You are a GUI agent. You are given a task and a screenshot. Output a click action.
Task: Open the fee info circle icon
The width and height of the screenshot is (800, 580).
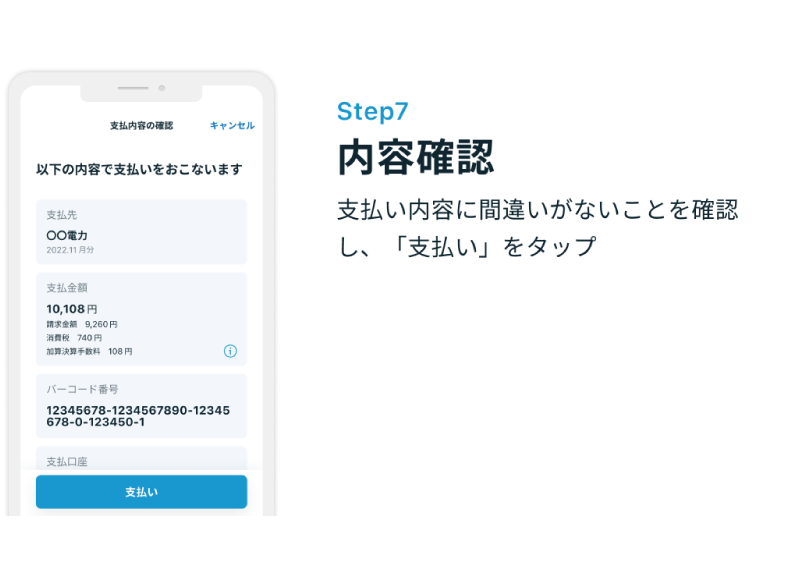(x=230, y=351)
